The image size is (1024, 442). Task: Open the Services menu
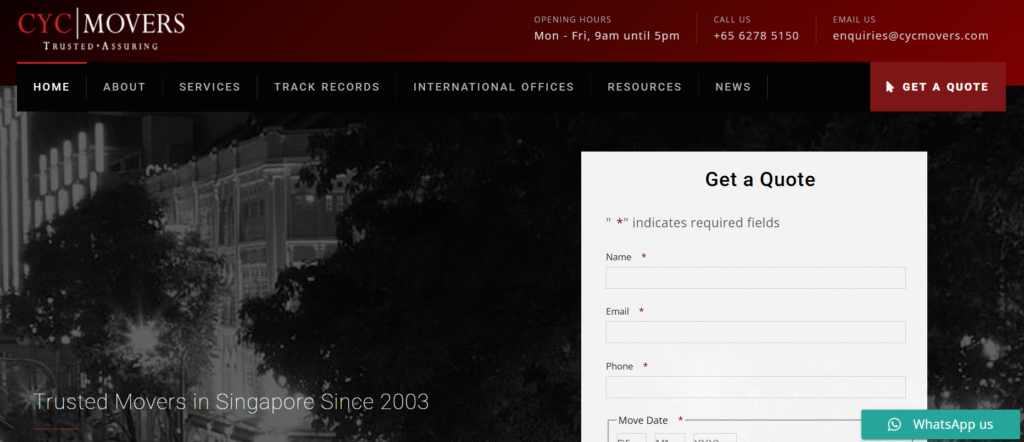click(210, 87)
